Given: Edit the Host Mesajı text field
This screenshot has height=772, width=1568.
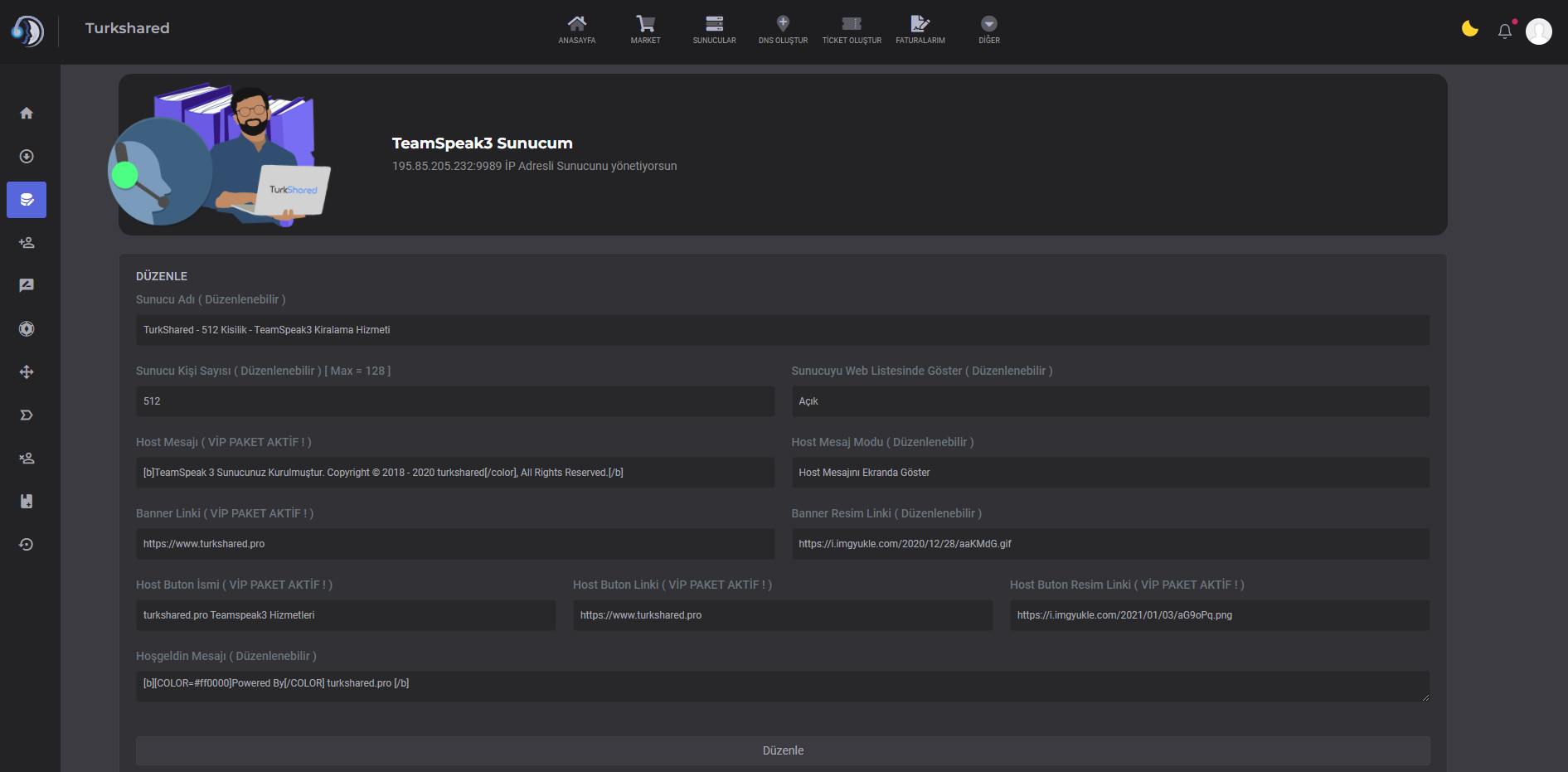Looking at the screenshot, I should [x=455, y=473].
